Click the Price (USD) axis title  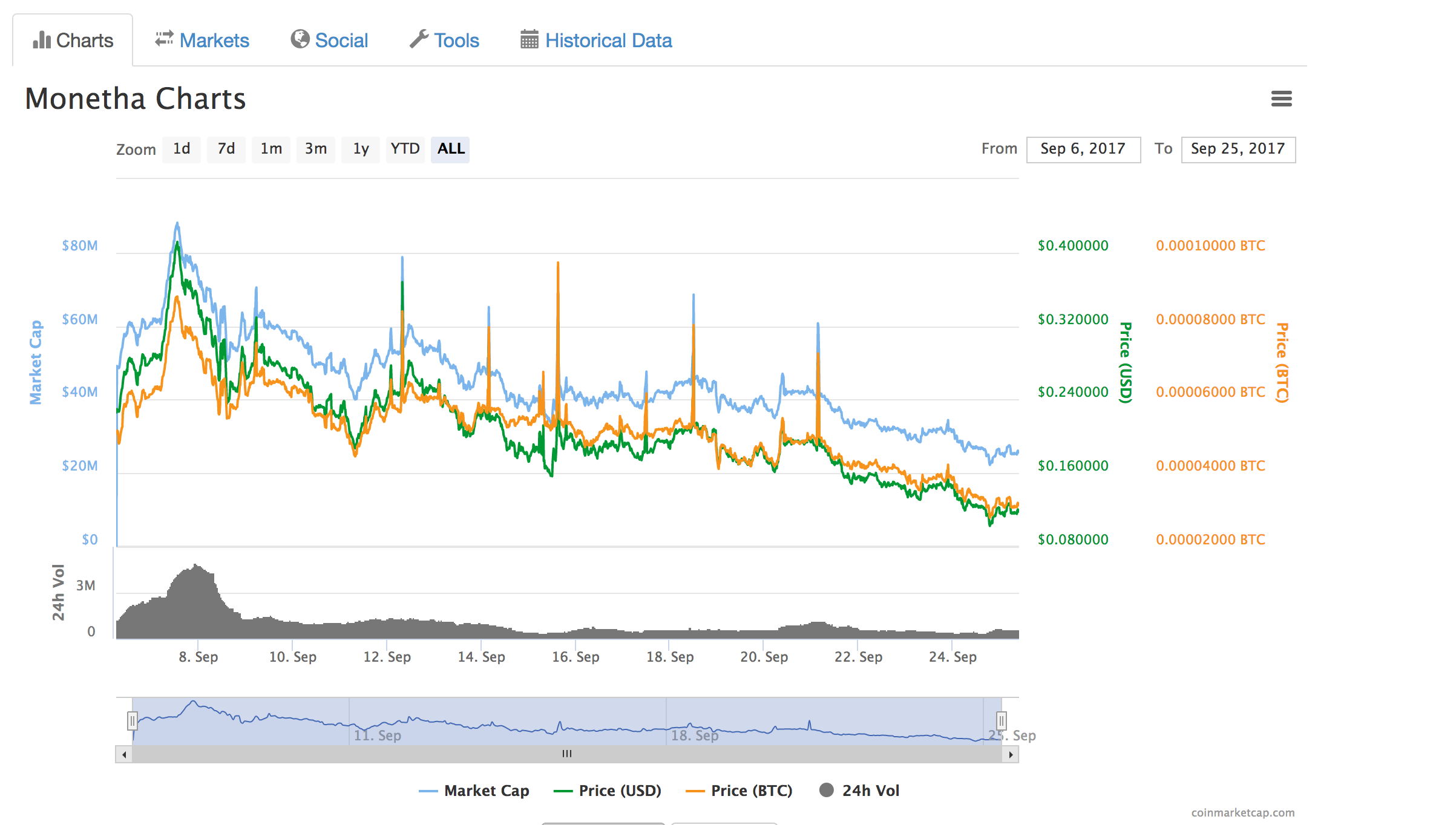click(x=1126, y=362)
